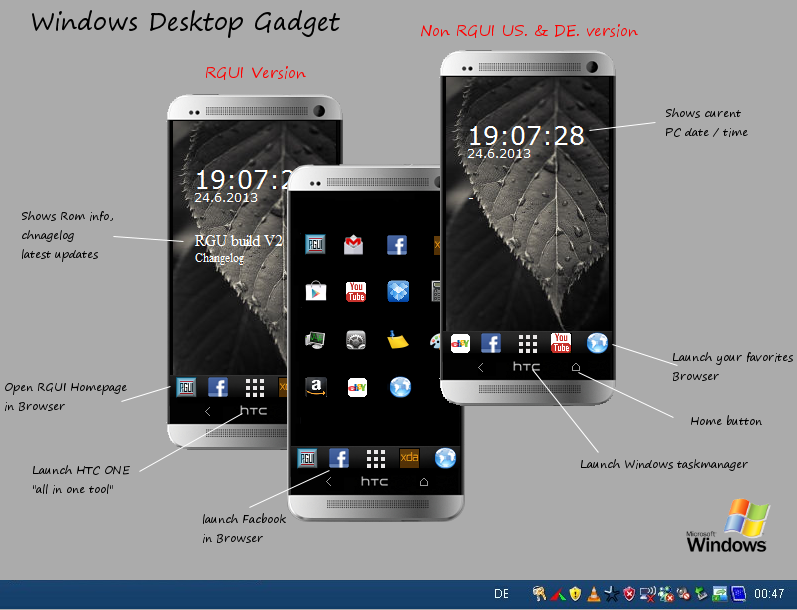This screenshot has width=797, height=610.
Task: Click the Safely Remove Hardware tray icon
Action: (x=701, y=594)
